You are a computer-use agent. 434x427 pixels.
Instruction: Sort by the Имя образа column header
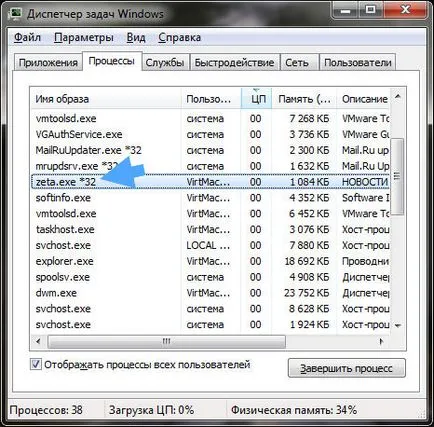pos(106,99)
